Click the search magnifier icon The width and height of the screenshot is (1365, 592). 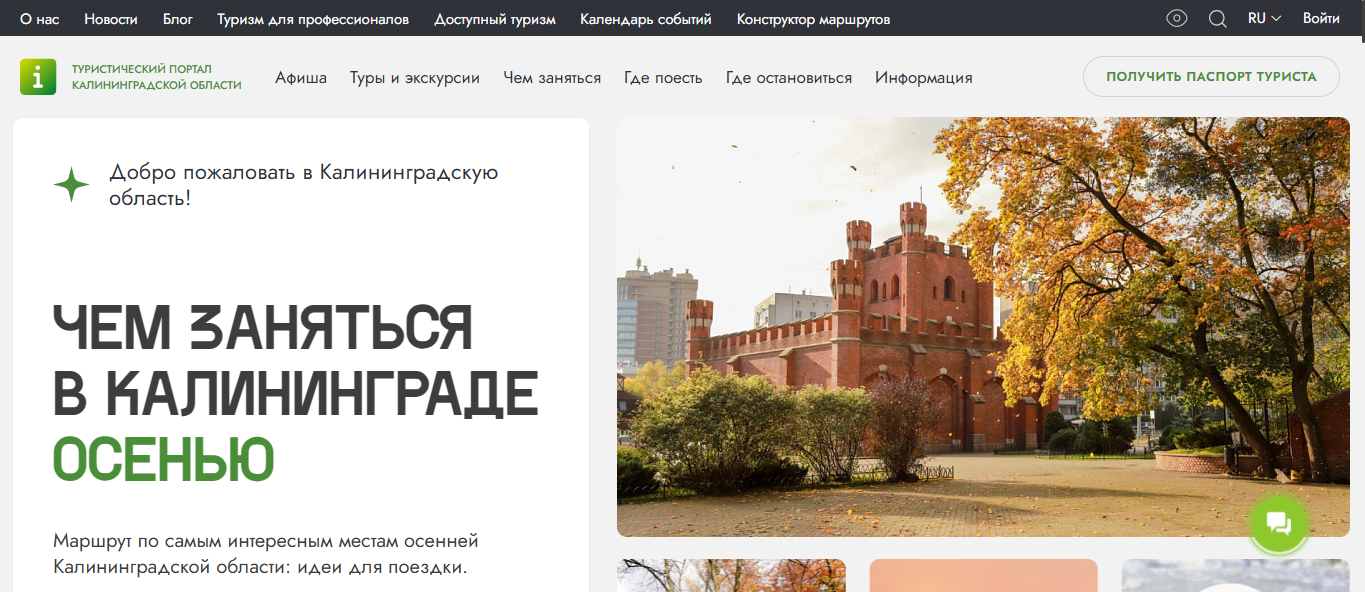(x=1217, y=18)
